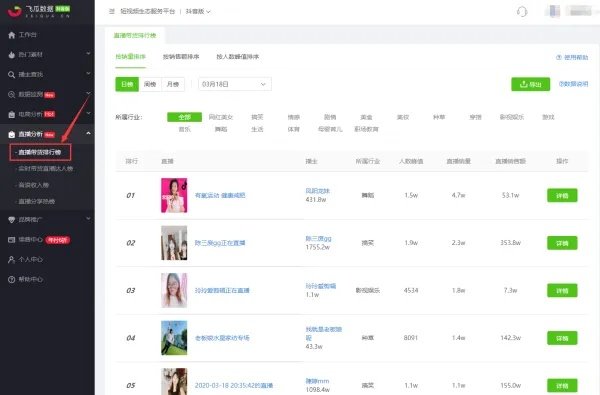Click 详情 button for rank 01
Image resolution: width=600 pixels, height=395 pixels.
562,196
